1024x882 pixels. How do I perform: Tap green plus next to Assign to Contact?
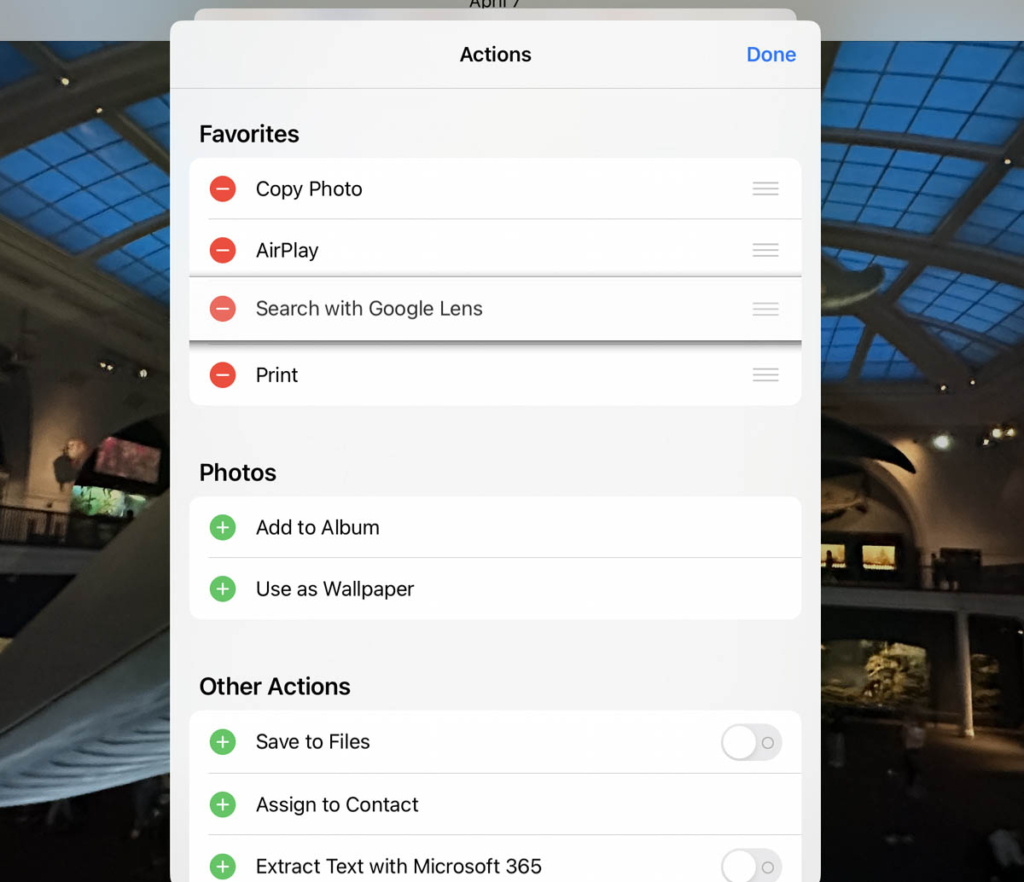coord(223,804)
